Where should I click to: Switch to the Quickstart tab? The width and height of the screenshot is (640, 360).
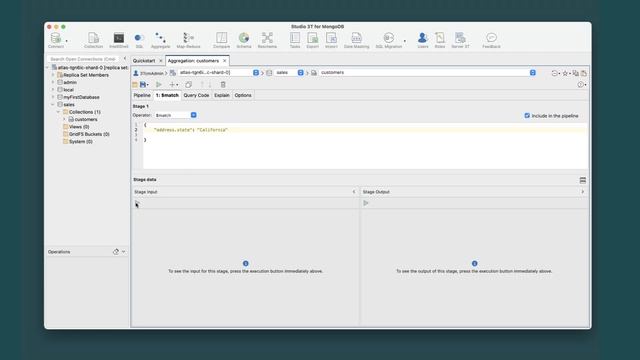coord(144,60)
